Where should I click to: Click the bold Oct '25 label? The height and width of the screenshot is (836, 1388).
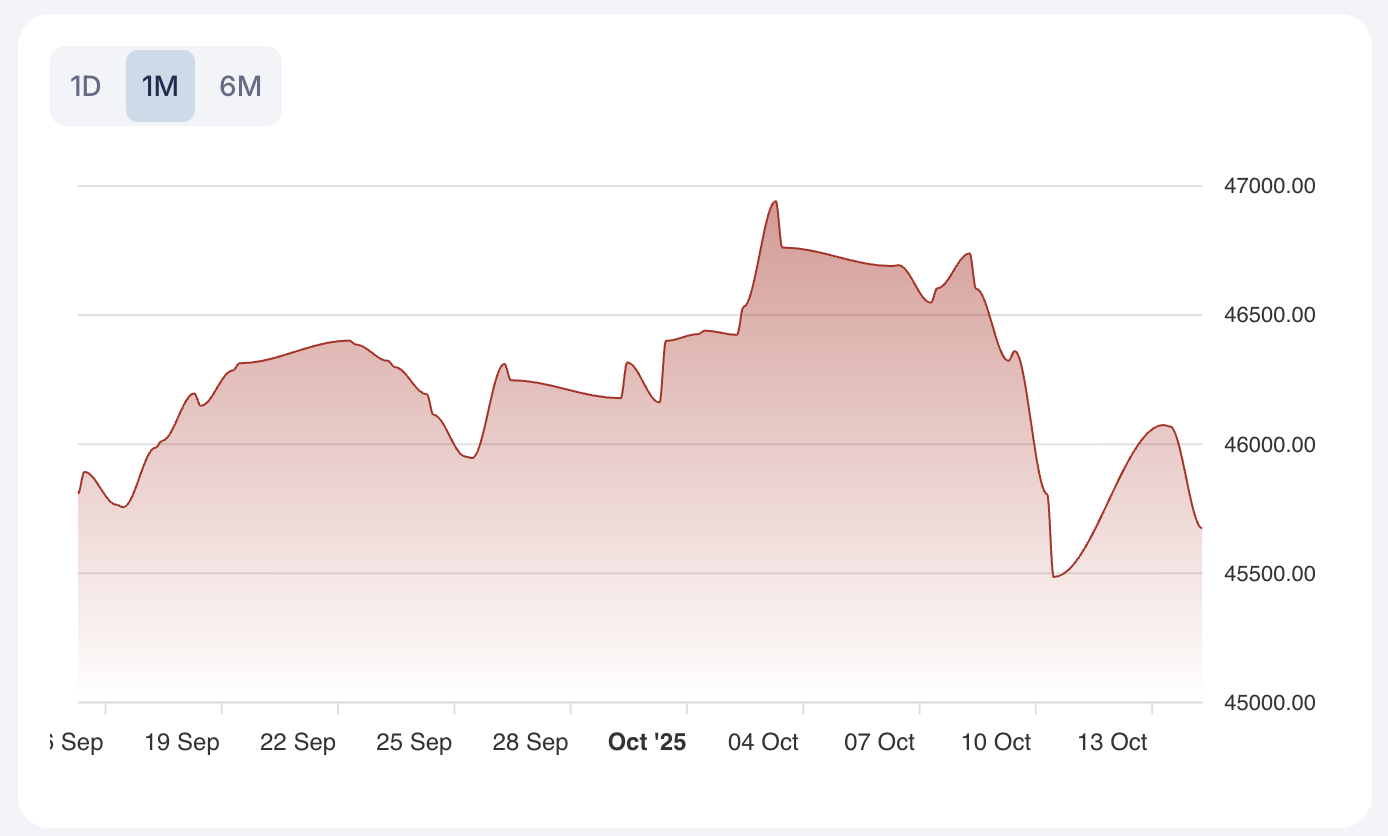(x=647, y=742)
